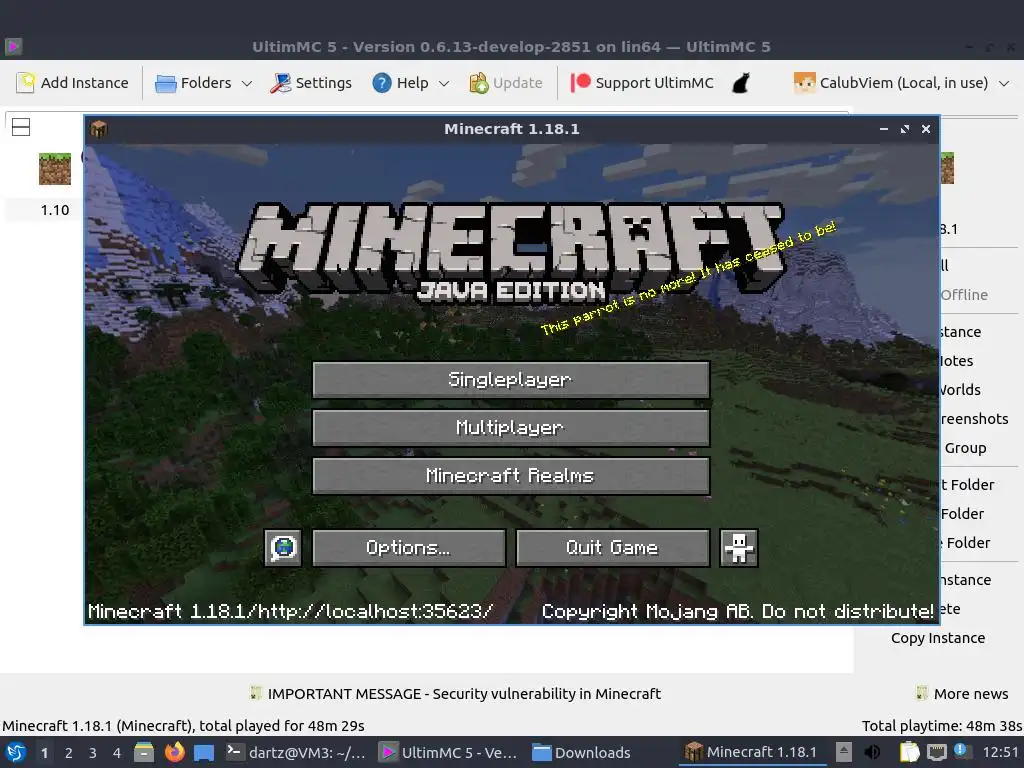Open the file manager taskbar launcher

tap(144, 752)
